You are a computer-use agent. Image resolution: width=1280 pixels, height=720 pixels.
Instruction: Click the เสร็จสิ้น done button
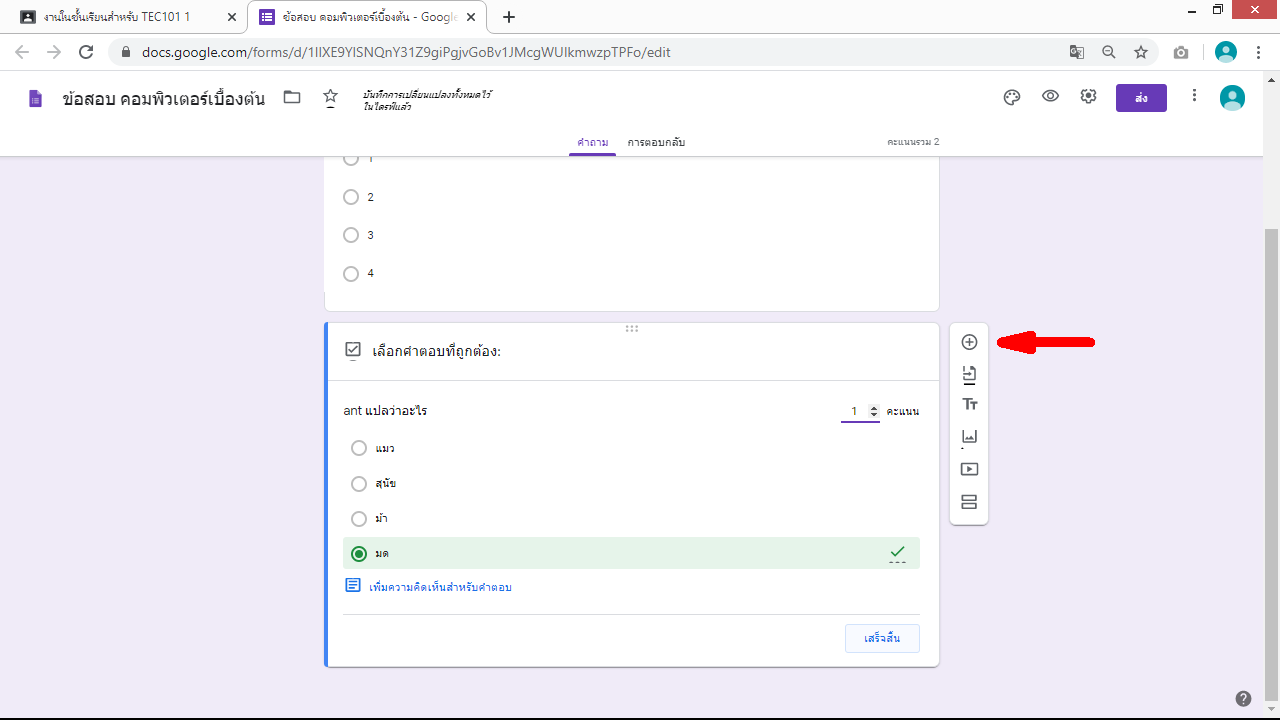[882, 638]
